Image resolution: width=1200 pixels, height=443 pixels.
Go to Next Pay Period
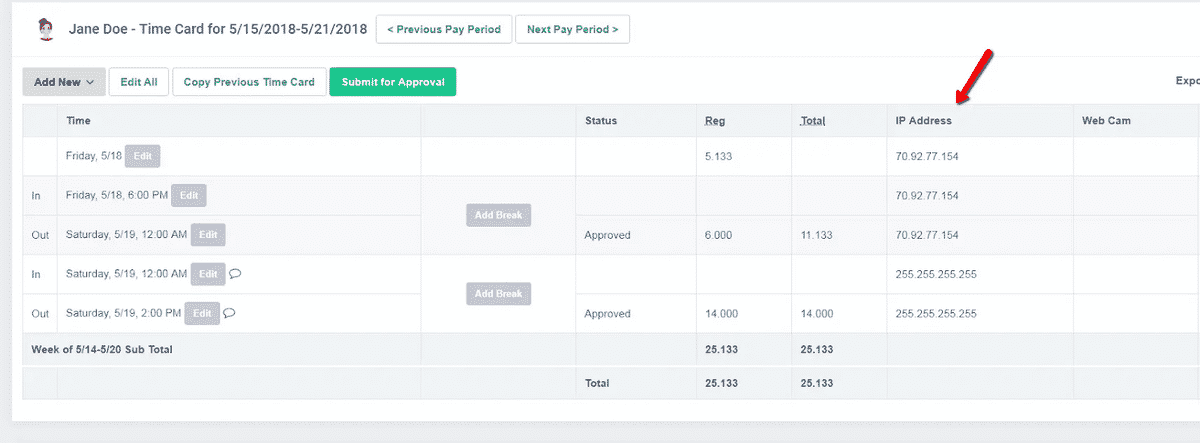(x=572, y=29)
